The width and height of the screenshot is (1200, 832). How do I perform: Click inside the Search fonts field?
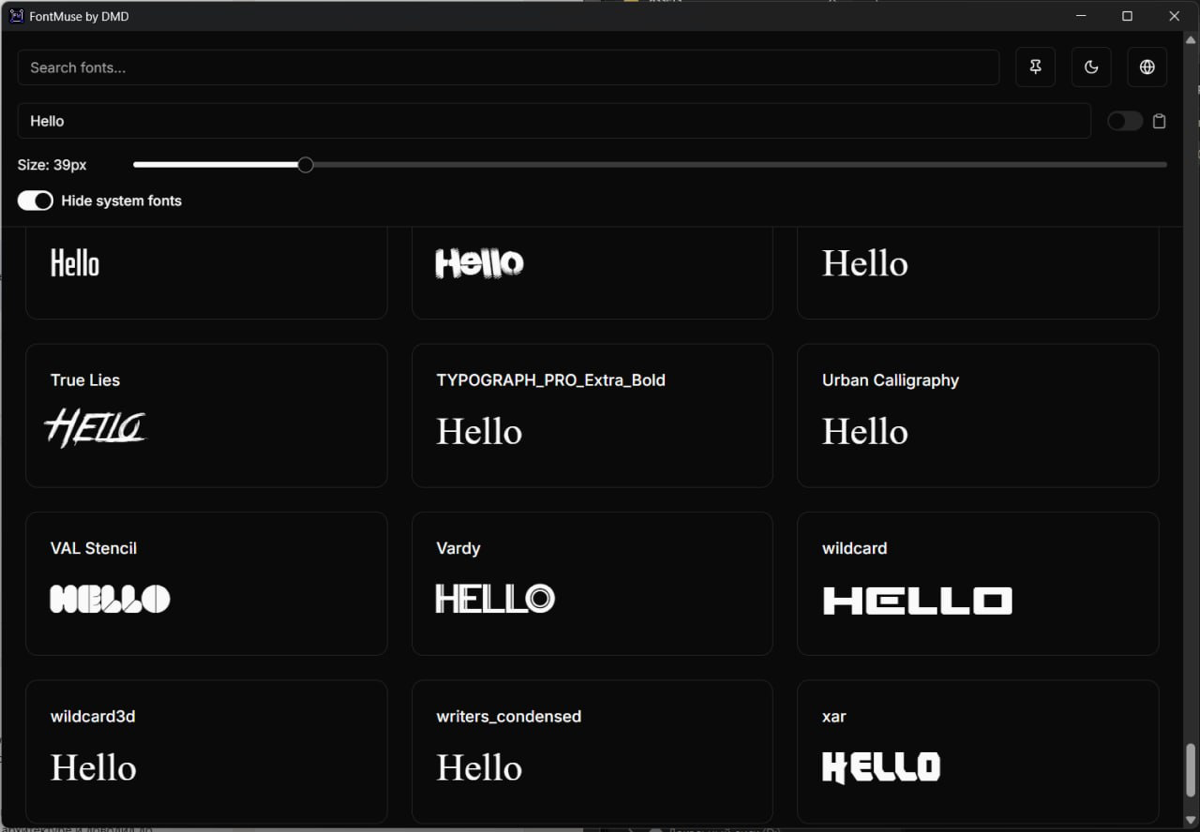coord(508,68)
